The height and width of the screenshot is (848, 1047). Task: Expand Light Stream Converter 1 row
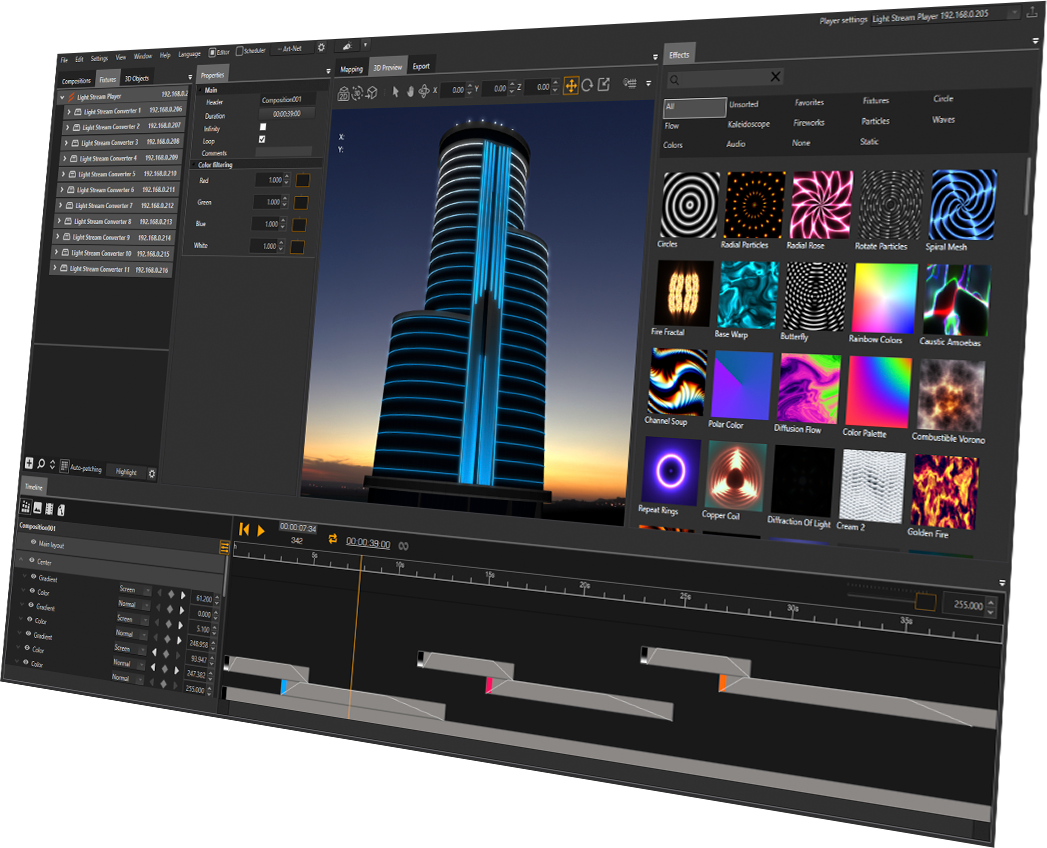click(x=68, y=112)
